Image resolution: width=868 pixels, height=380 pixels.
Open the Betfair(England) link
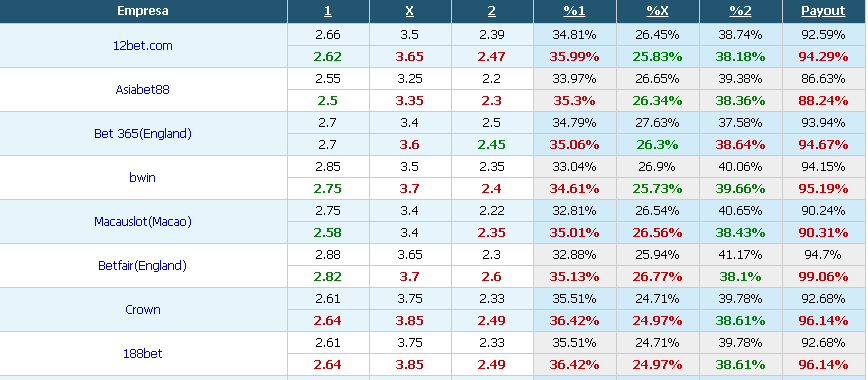point(143,266)
